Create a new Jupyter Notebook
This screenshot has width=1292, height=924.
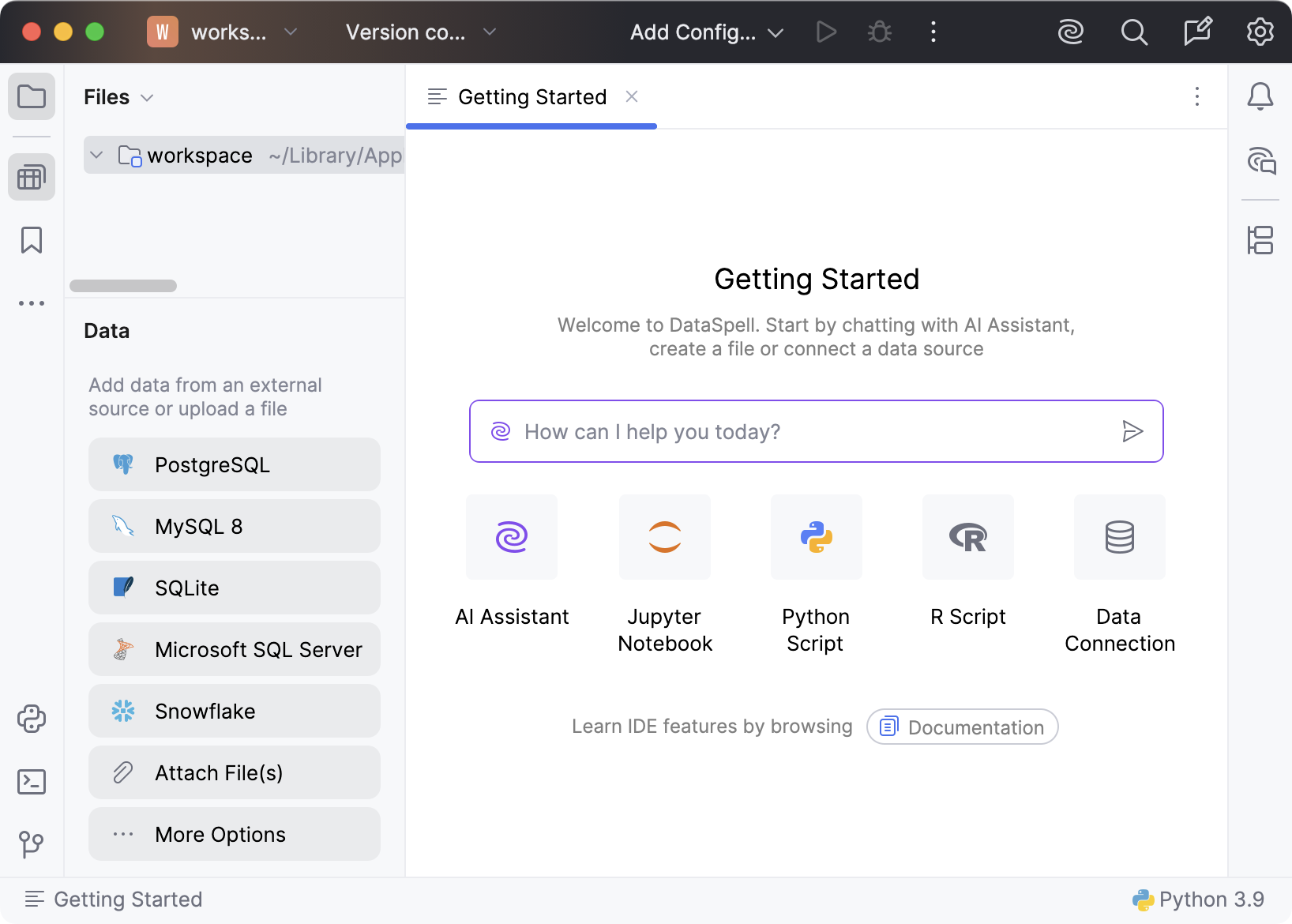(x=664, y=538)
